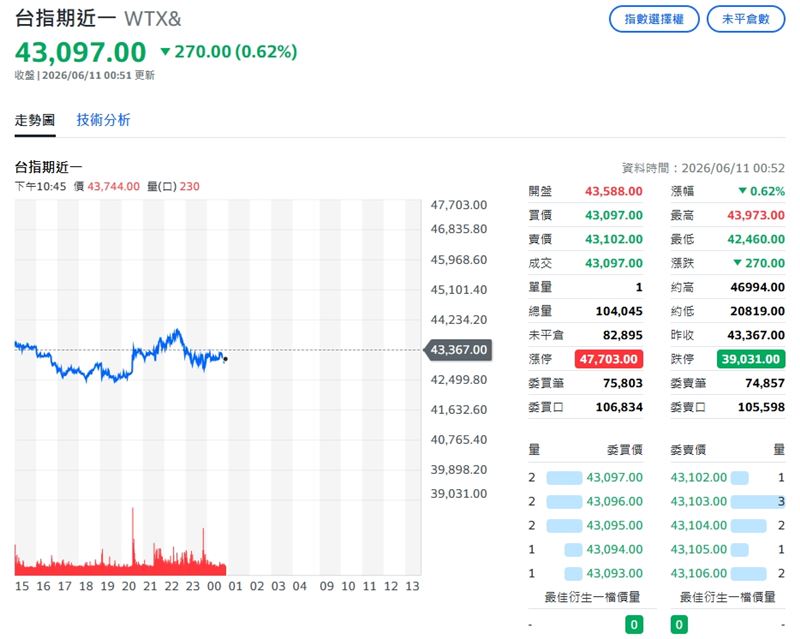
Task: Click the 單量 value 1
Action: coord(639,287)
